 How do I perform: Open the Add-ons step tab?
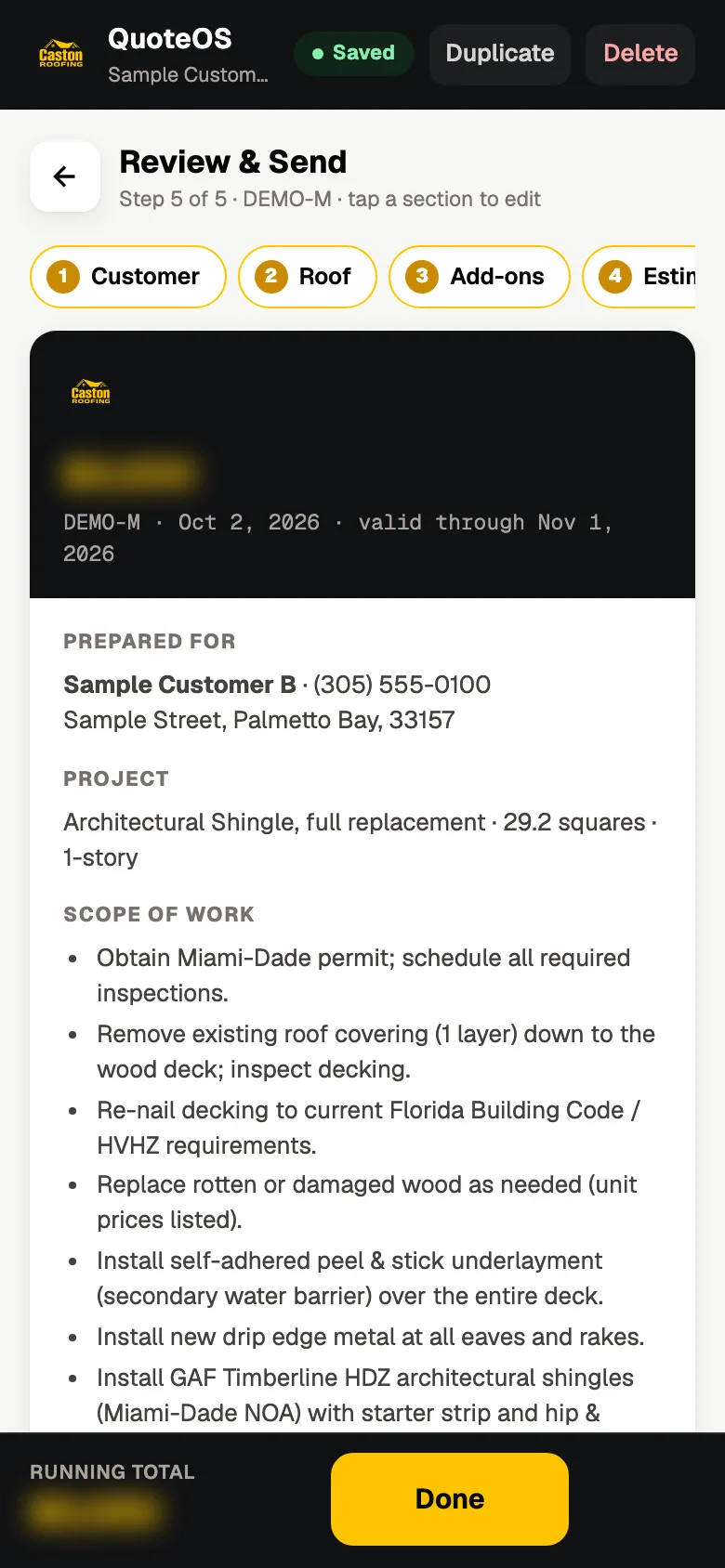pos(480,276)
